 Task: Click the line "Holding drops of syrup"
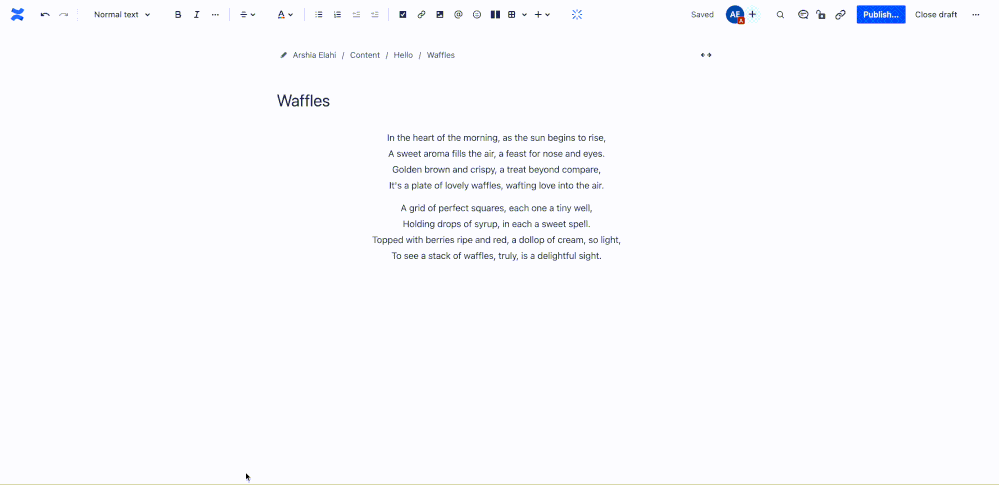(496, 224)
